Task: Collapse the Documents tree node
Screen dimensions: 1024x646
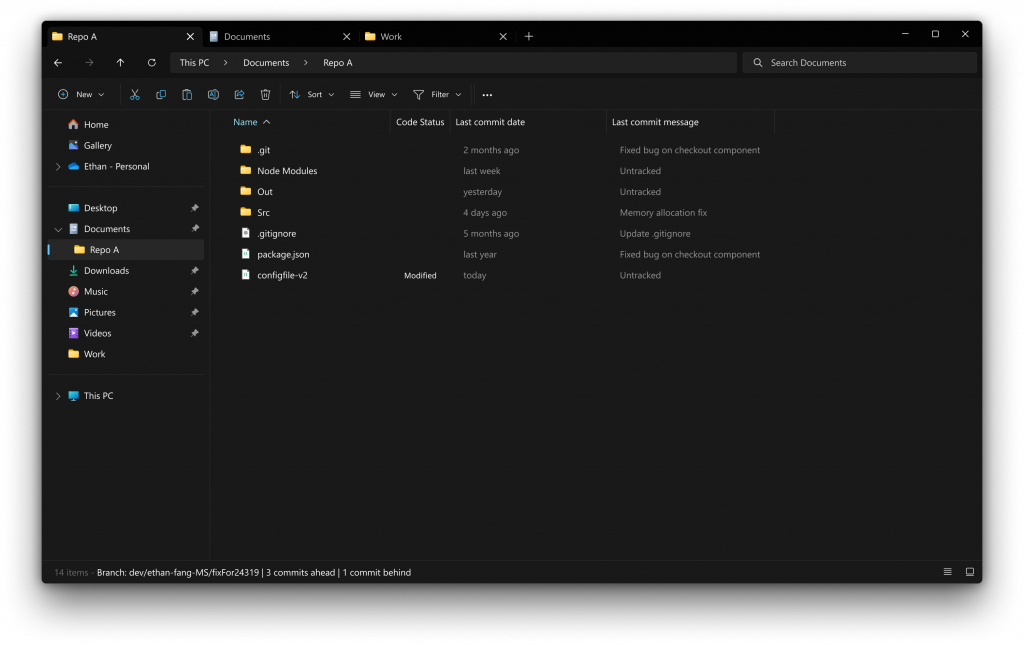Action: tap(57, 230)
